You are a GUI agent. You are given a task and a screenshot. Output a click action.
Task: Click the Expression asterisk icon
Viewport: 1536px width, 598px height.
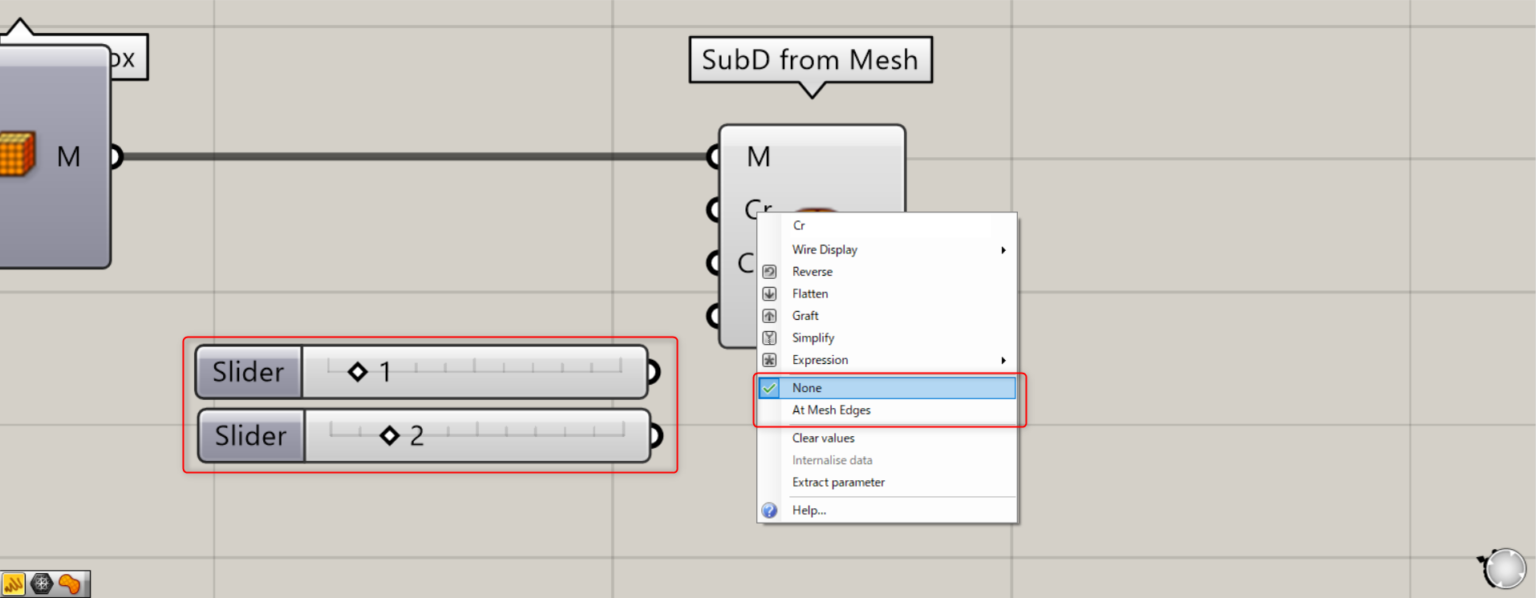pos(769,359)
